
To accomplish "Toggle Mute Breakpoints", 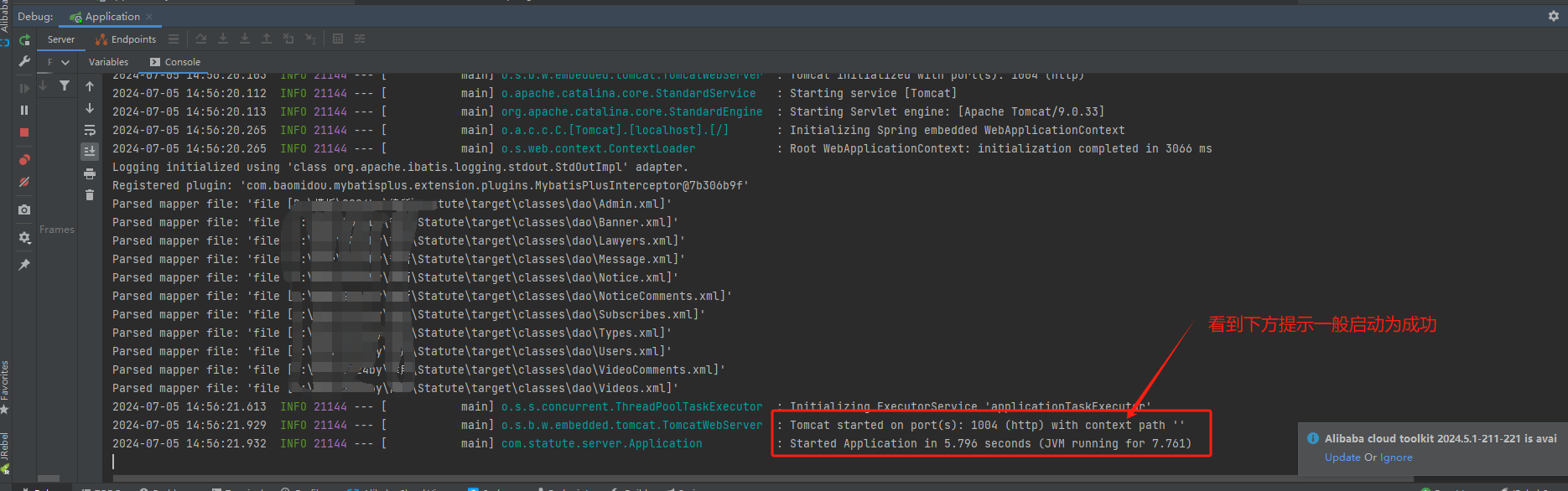I will tap(24, 182).
